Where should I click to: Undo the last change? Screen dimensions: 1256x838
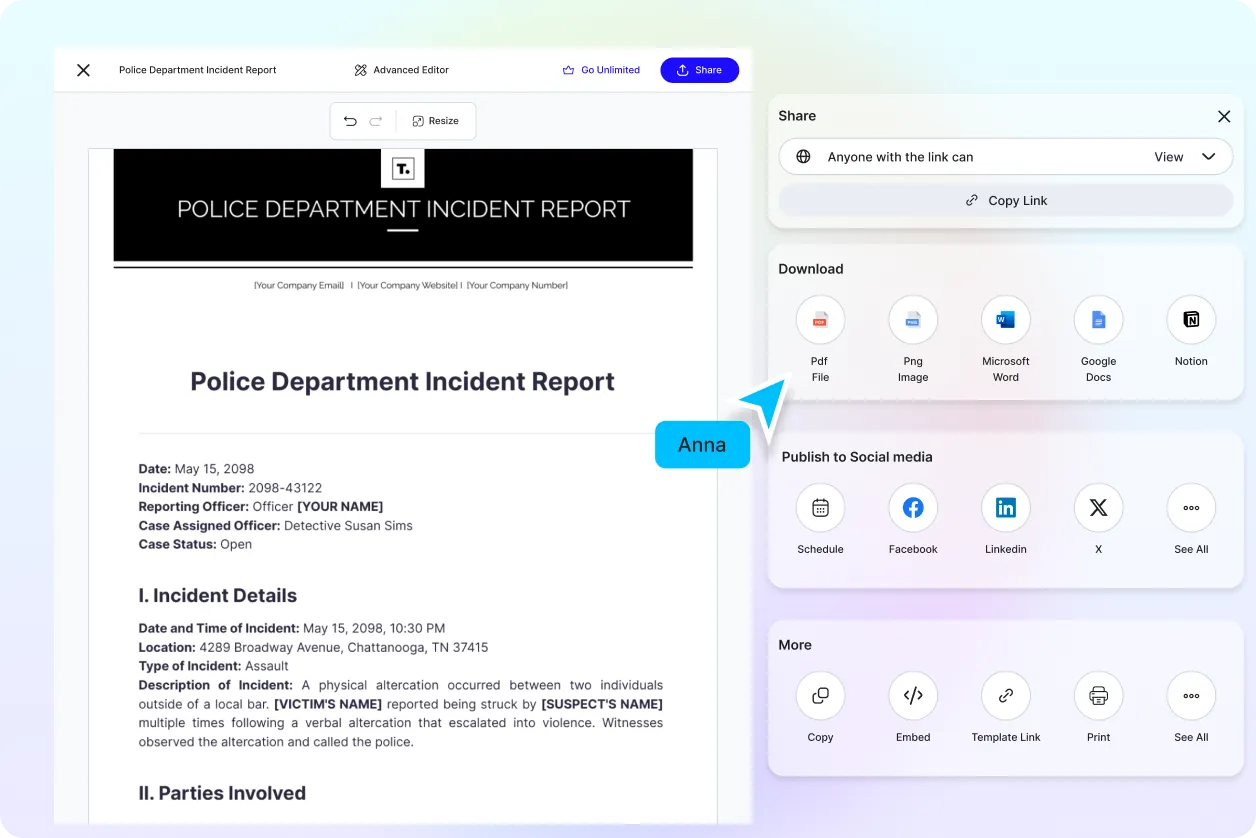pos(350,121)
